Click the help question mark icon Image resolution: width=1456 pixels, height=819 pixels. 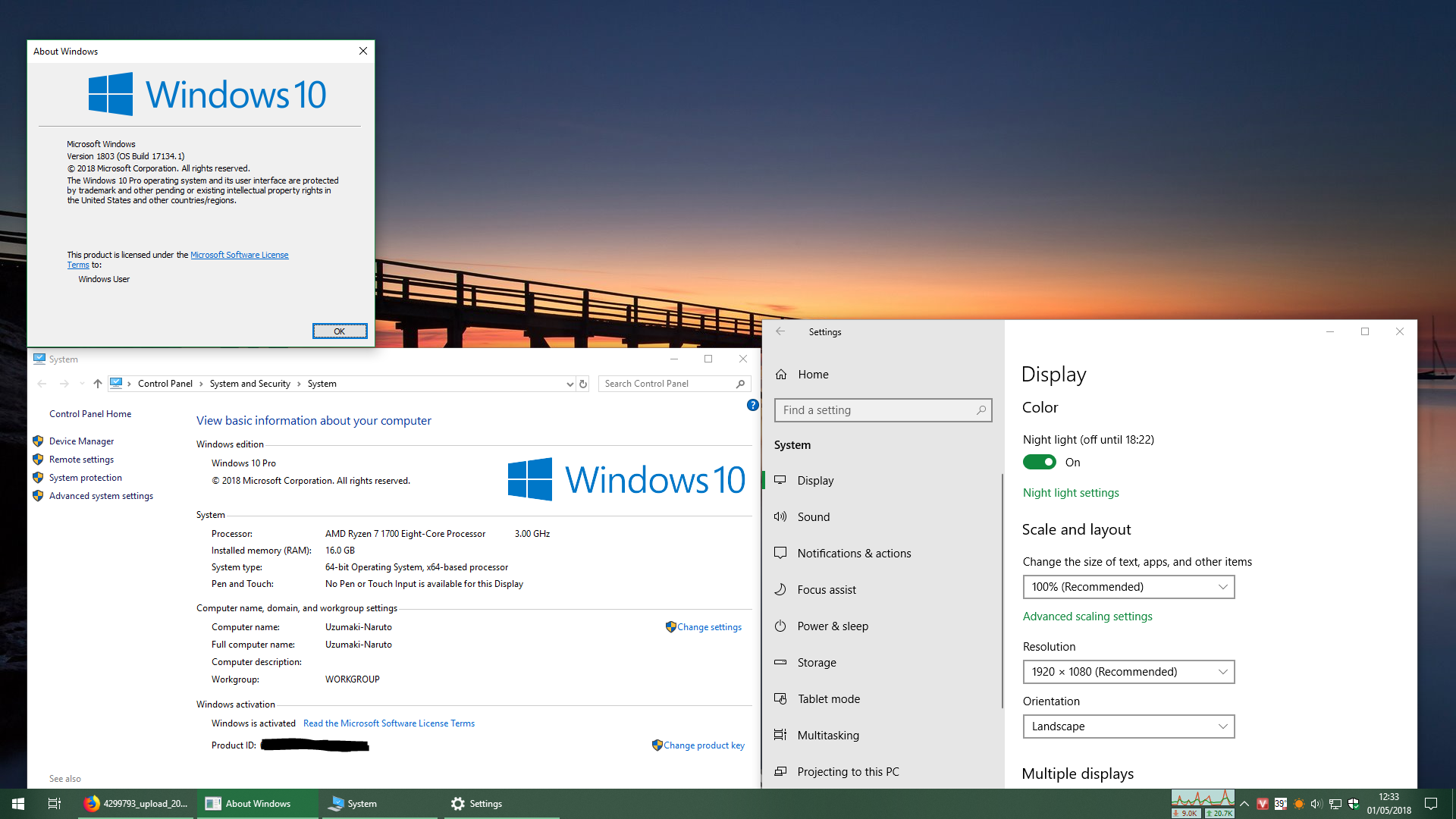pyautogui.click(x=752, y=405)
